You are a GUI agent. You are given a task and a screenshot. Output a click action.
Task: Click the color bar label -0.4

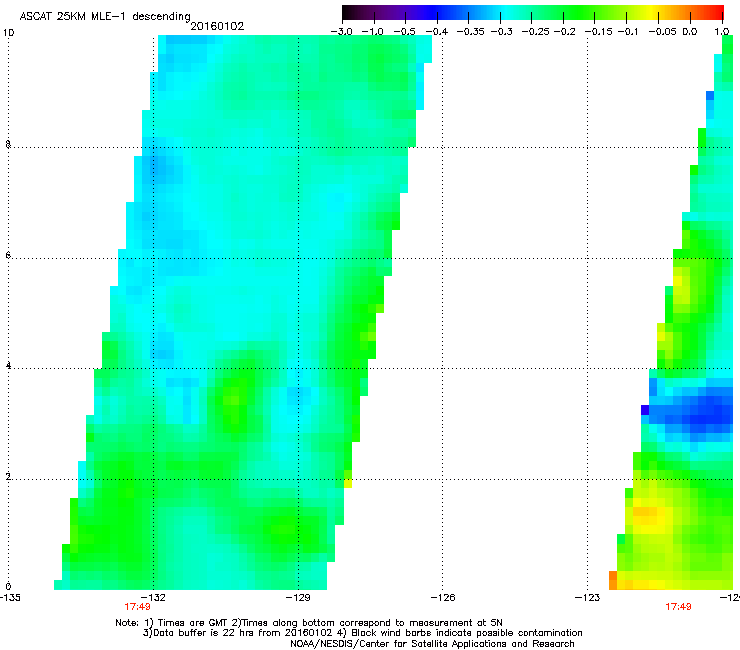pyautogui.click(x=437, y=32)
